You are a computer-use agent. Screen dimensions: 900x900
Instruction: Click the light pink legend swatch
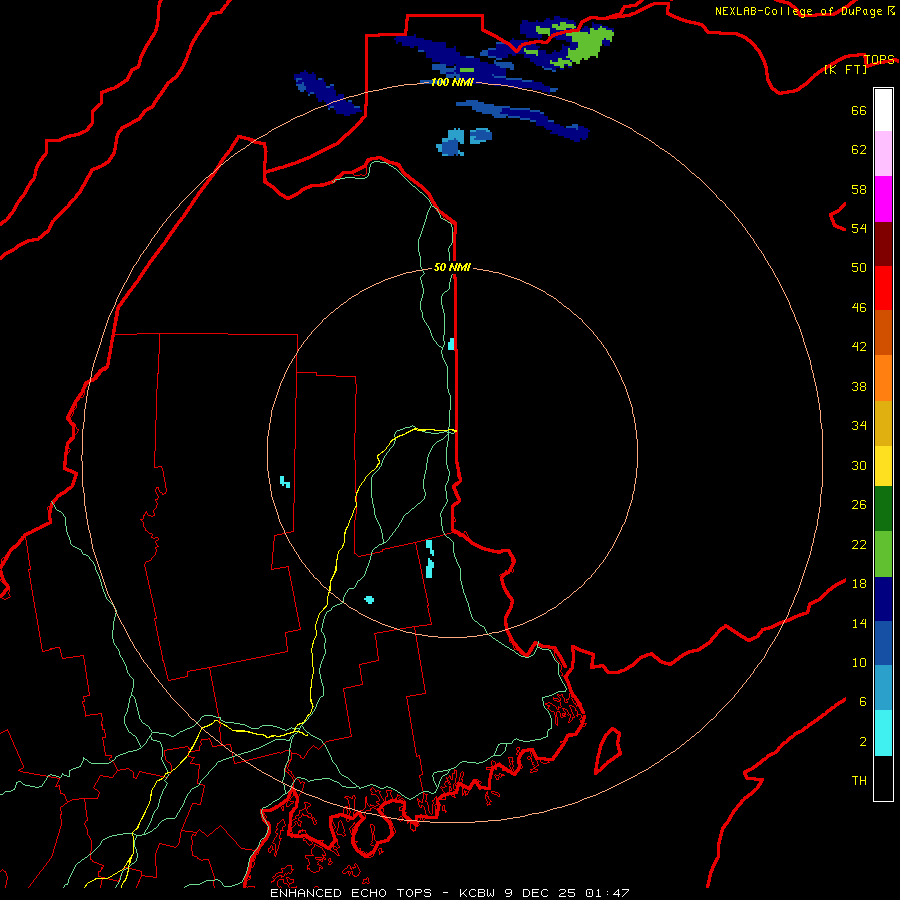(x=883, y=153)
